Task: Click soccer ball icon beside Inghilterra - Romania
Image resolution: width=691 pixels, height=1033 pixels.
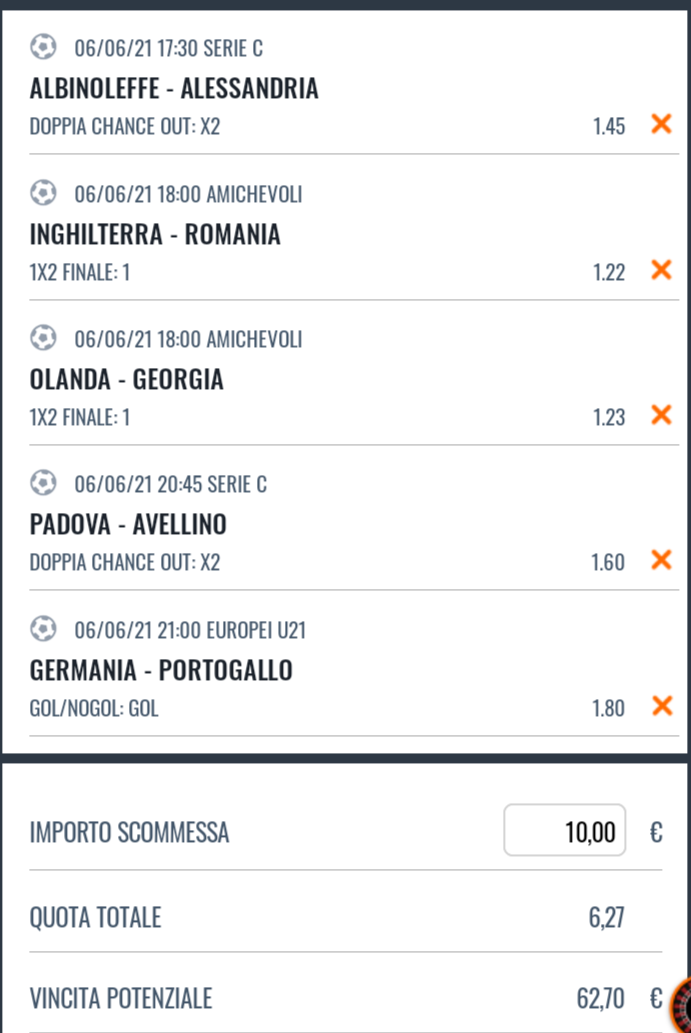Action: click(x=43, y=192)
